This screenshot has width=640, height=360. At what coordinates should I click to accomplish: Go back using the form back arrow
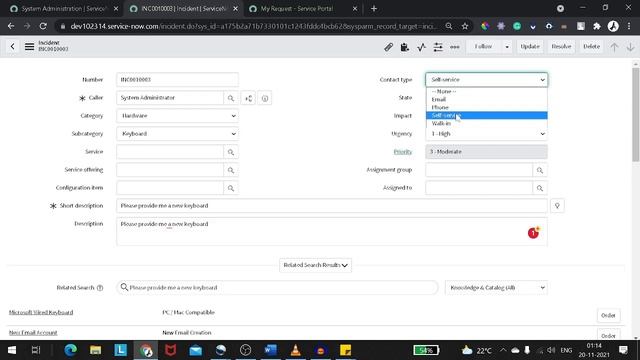(x=13, y=47)
